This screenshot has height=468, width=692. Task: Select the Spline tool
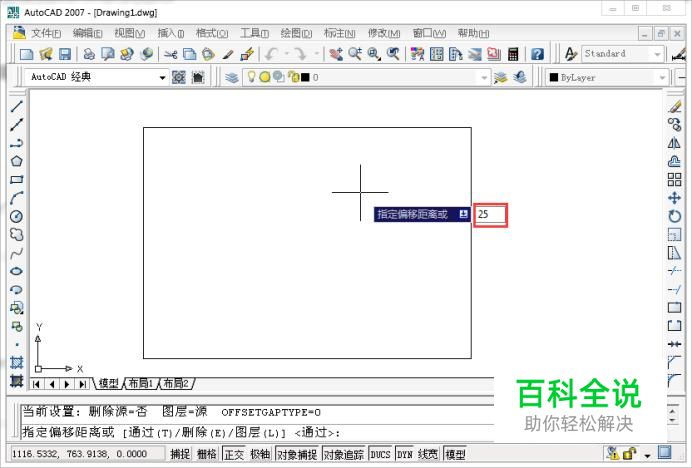coord(16,253)
